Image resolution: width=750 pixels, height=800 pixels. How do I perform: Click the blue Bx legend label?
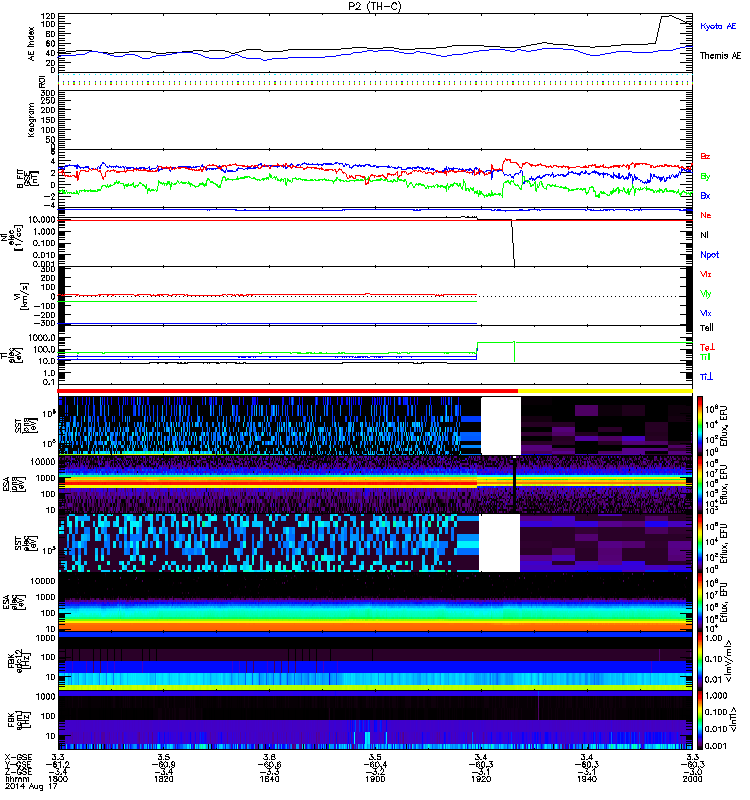click(705, 196)
